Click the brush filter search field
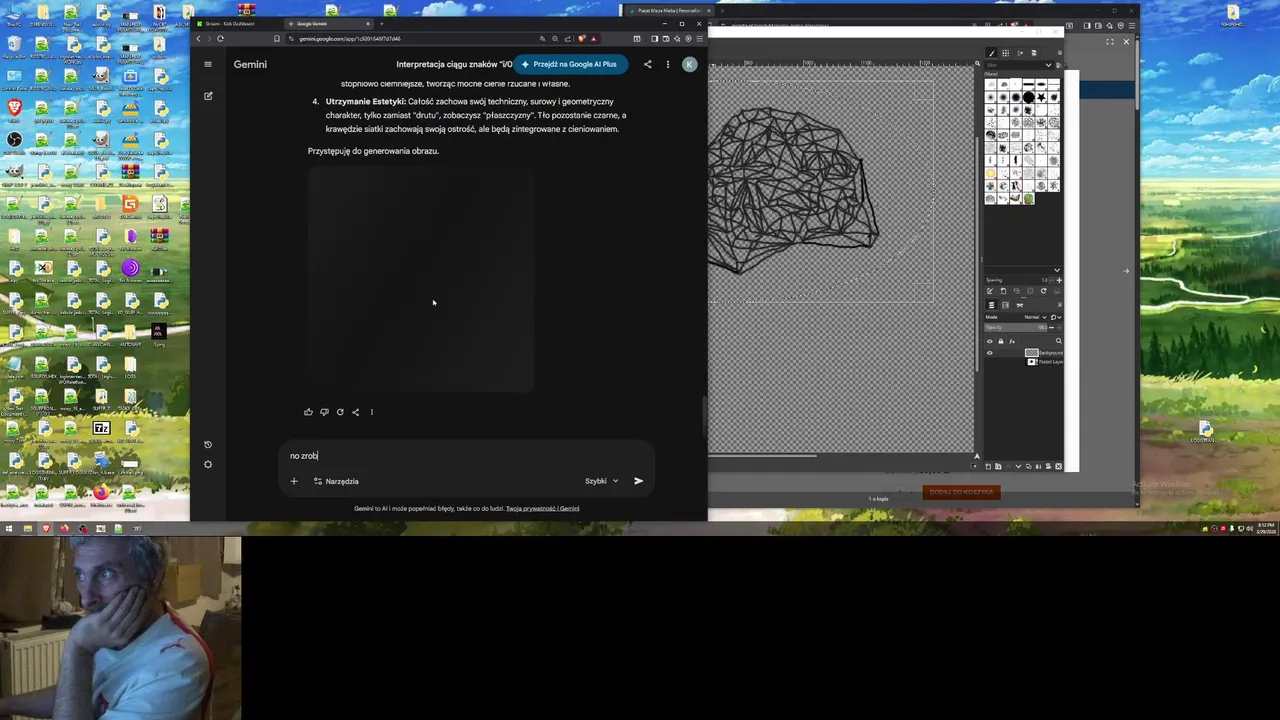This screenshot has width=1280, height=720. point(1014,65)
